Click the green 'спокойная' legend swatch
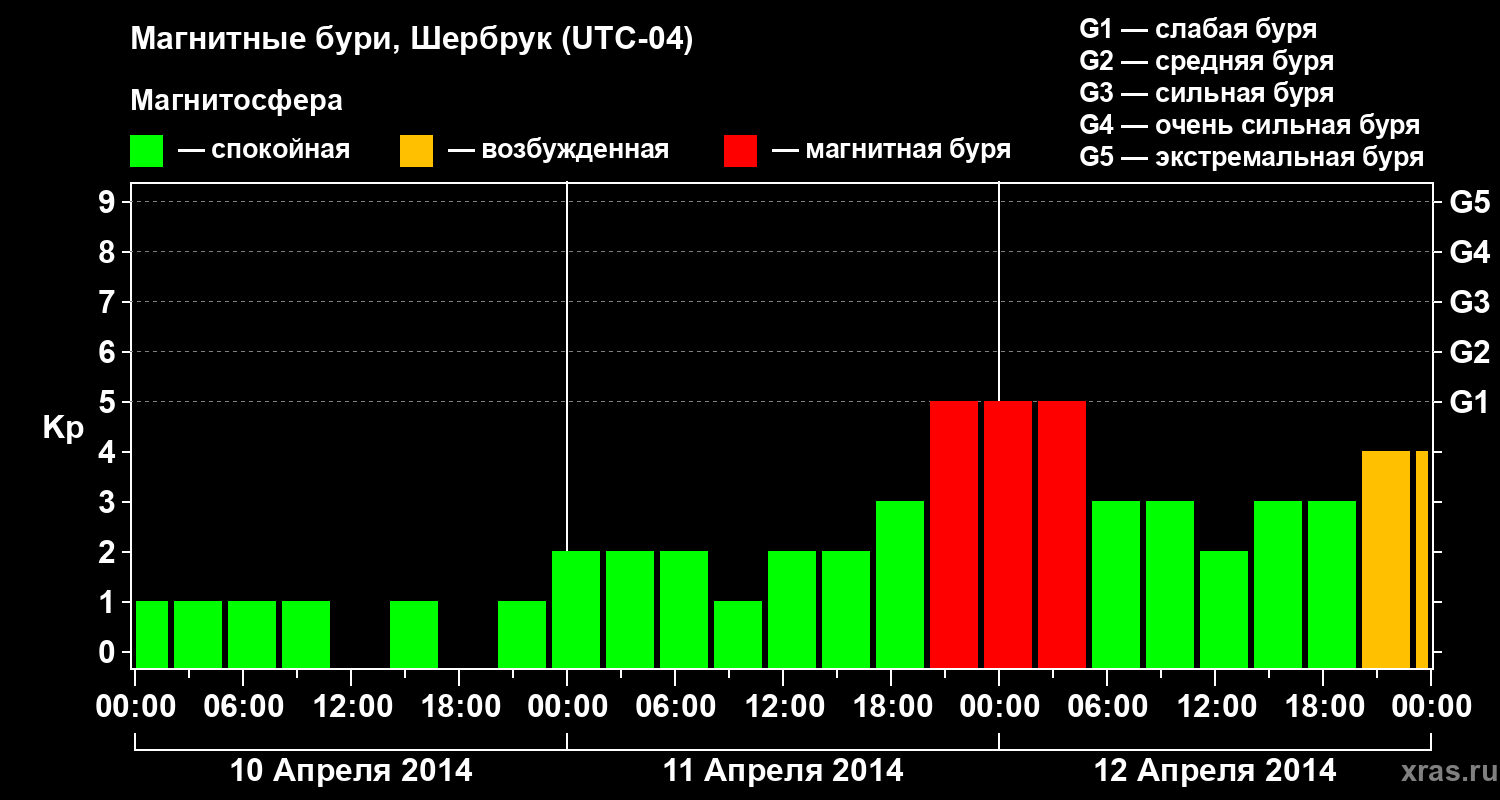1500x800 pixels. pos(147,151)
